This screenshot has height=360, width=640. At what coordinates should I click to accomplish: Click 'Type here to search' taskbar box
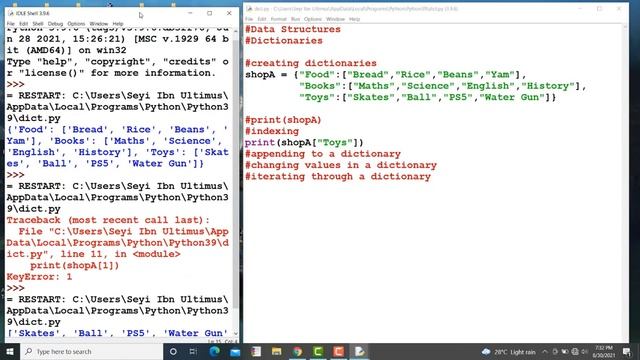coord(91,351)
